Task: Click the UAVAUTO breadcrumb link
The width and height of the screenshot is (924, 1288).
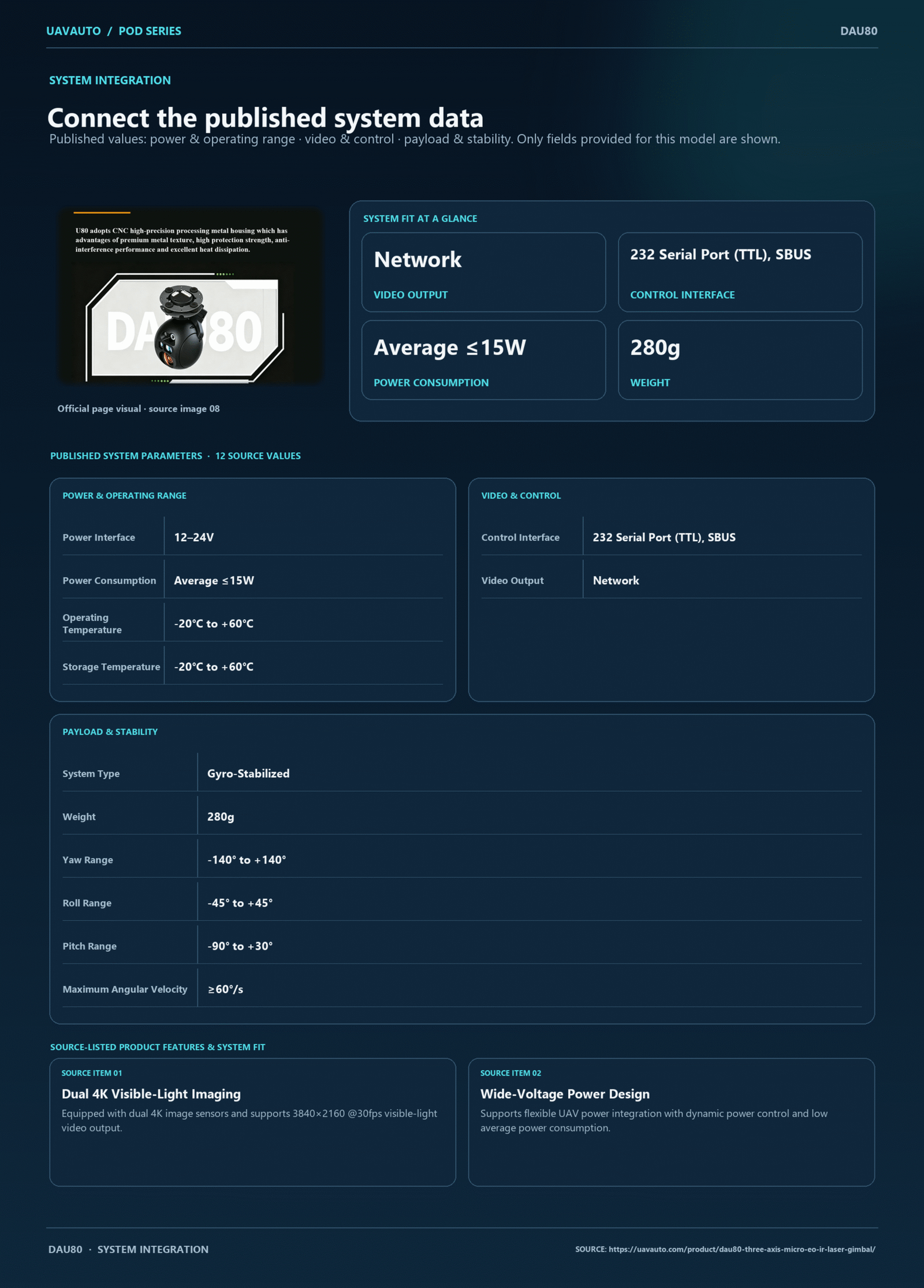Action: pos(73,31)
